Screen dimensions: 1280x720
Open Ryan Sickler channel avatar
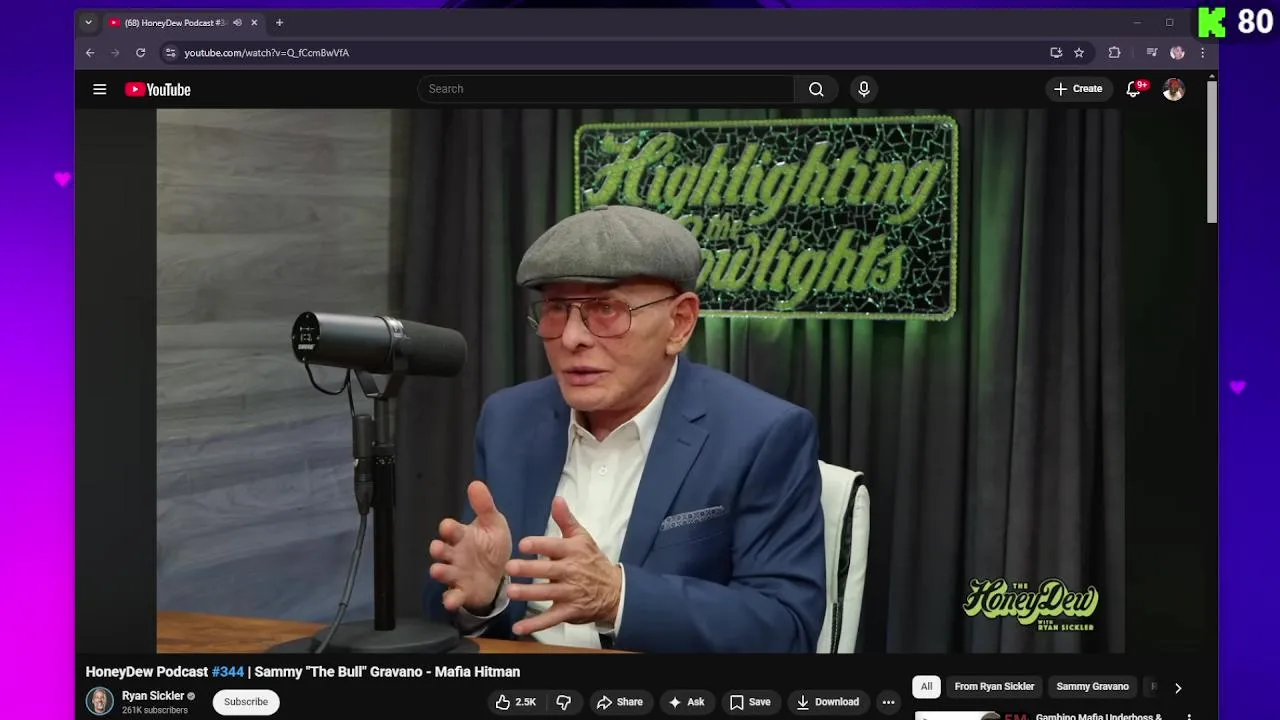point(99,701)
